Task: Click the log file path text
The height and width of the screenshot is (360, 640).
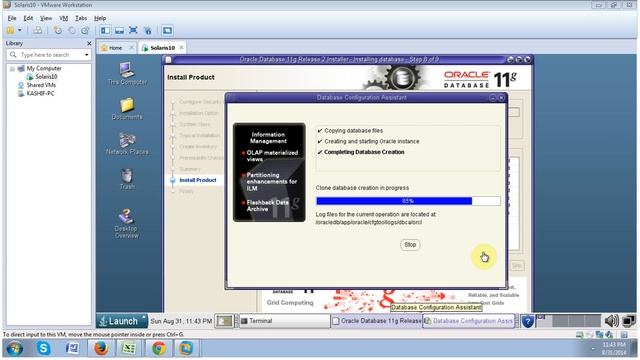Action: [369, 222]
